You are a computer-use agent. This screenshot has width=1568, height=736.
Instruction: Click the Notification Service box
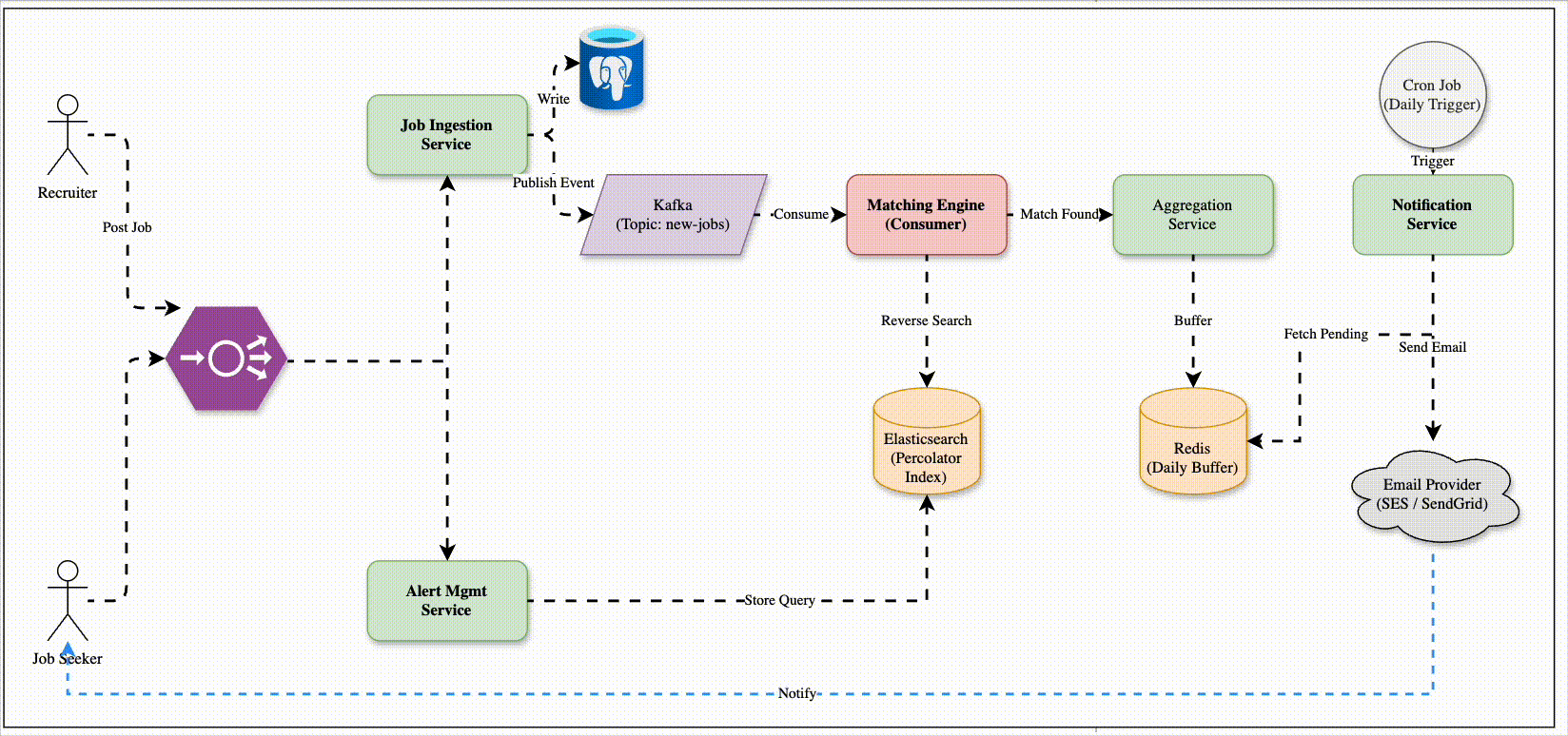[x=1433, y=215]
